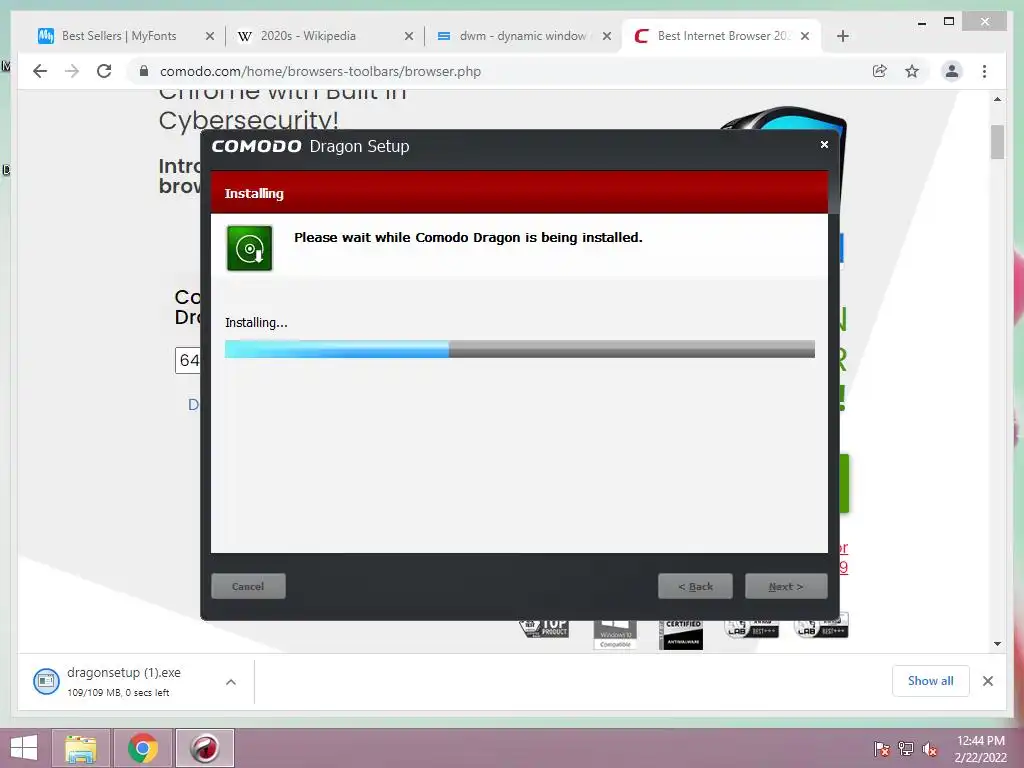Open the Chrome profile avatar menu
Screen dimensions: 1024x768
click(x=952, y=71)
